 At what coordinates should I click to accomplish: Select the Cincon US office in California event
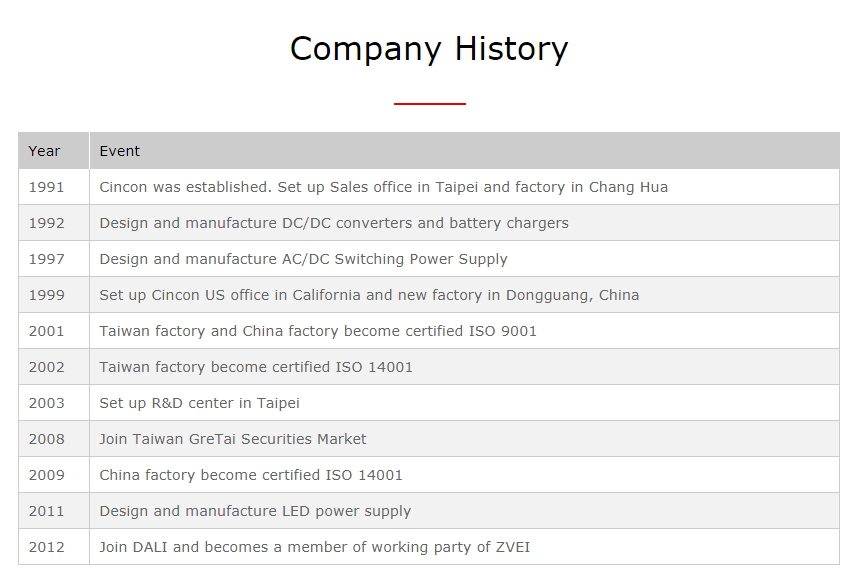[369, 296]
